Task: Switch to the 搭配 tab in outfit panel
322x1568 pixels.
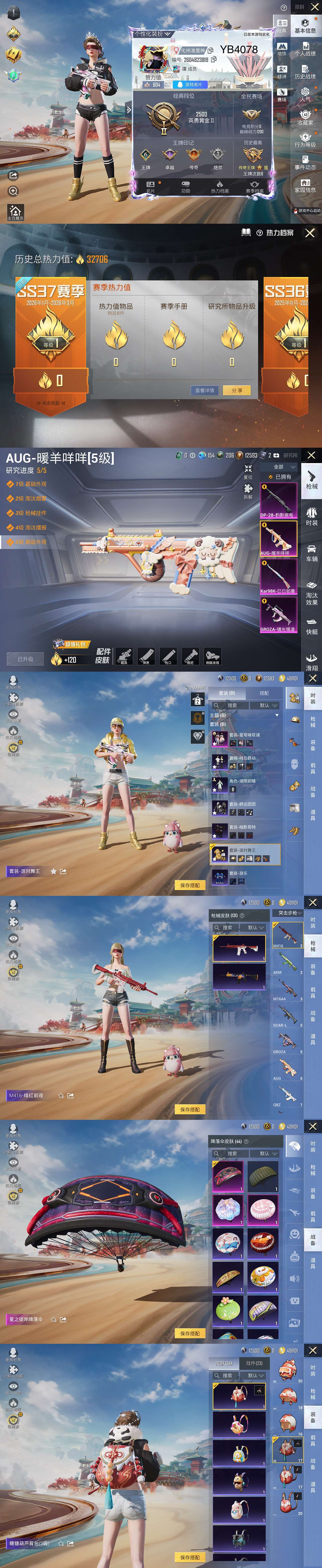Action: click(264, 693)
